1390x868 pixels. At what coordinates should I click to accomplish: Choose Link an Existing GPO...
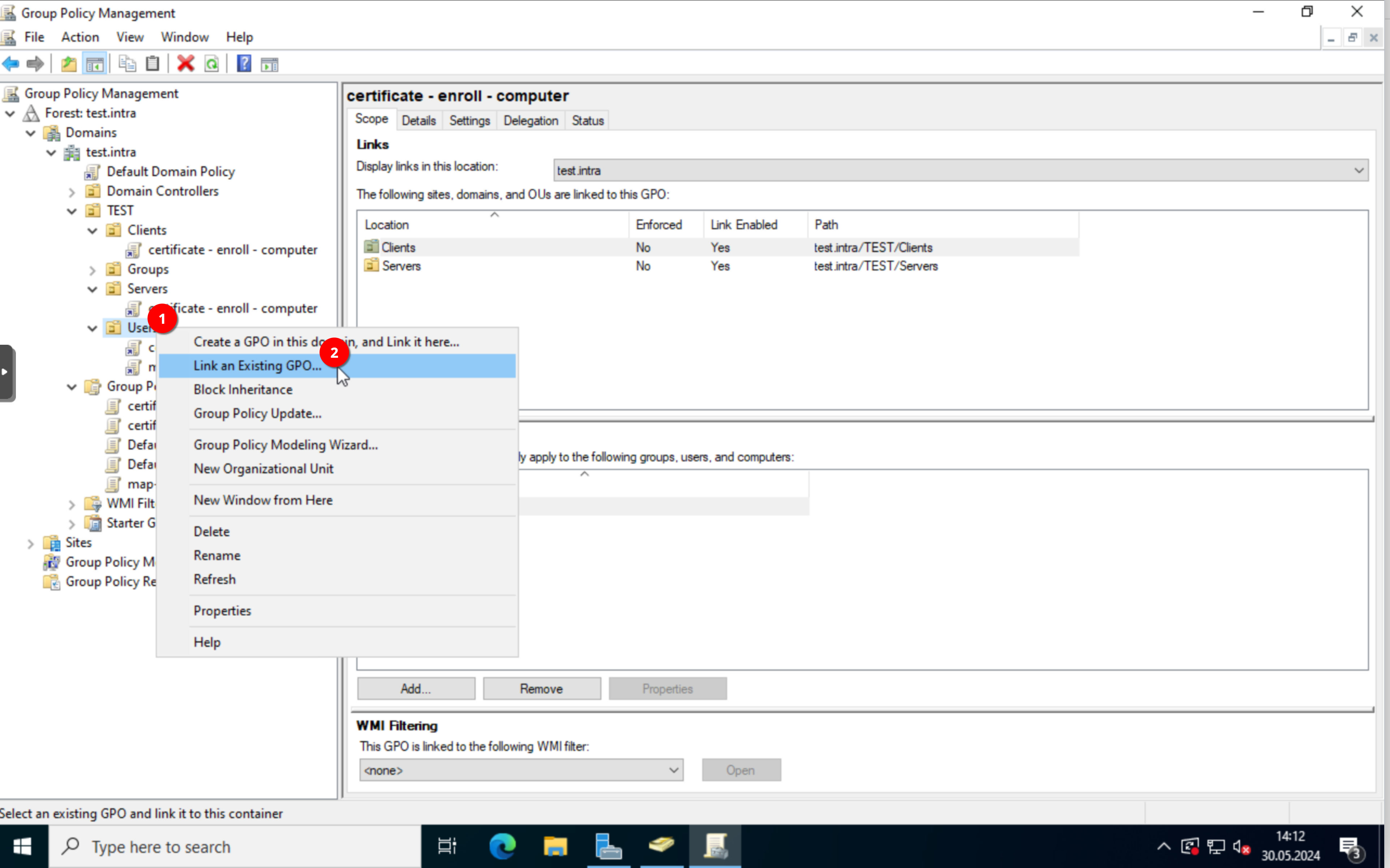[337, 366]
